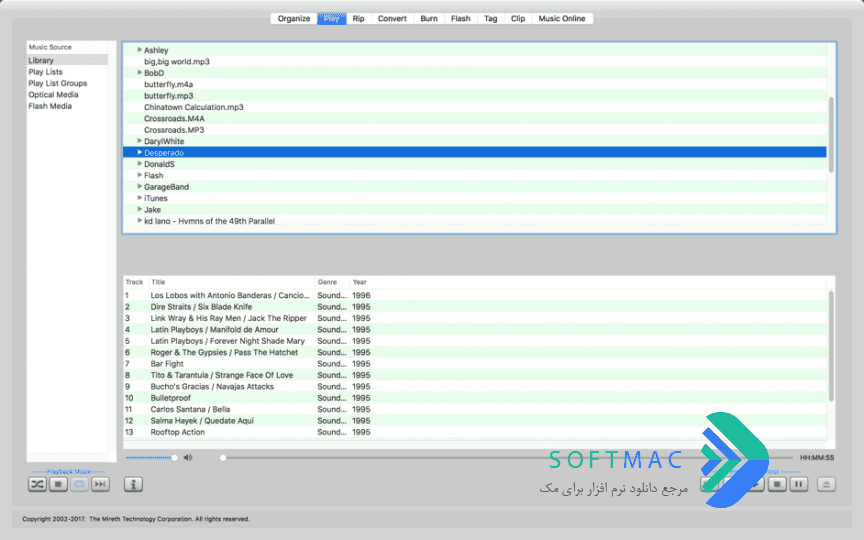Enable shuffle in Playback Mode
Screen dimensions: 864x540
click(37, 484)
